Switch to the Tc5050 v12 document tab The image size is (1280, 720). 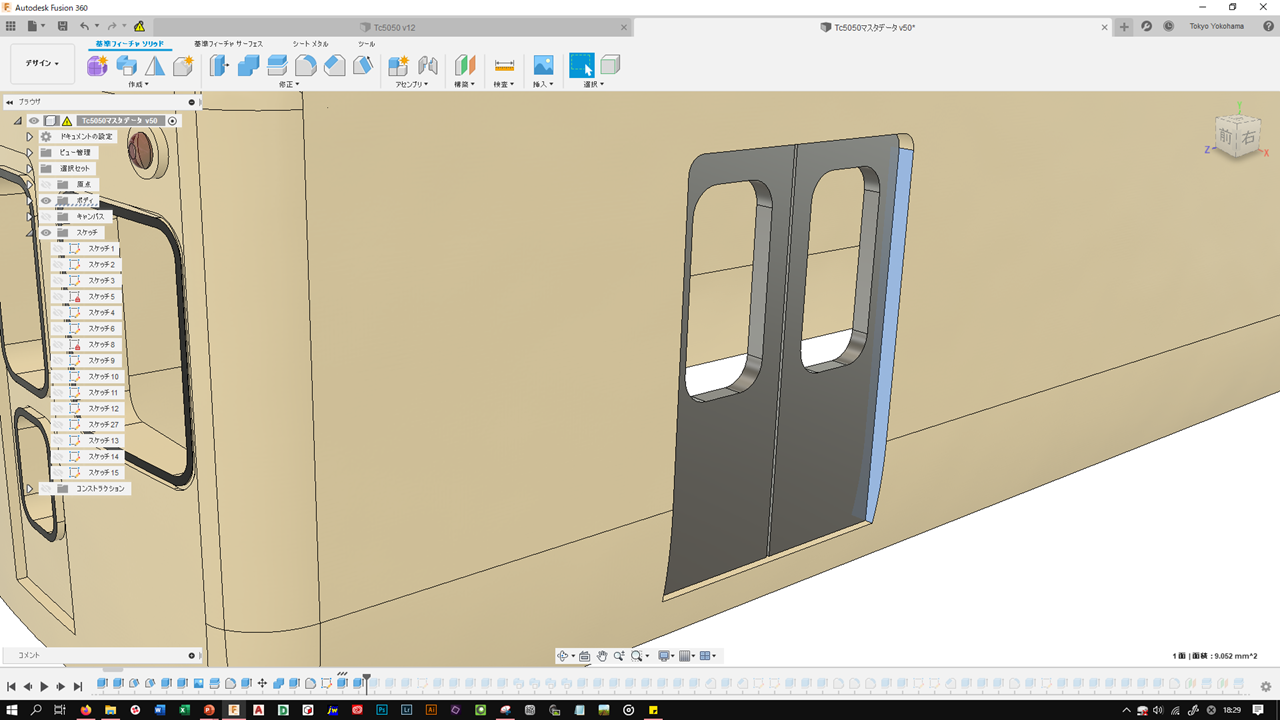pos(394,27)
